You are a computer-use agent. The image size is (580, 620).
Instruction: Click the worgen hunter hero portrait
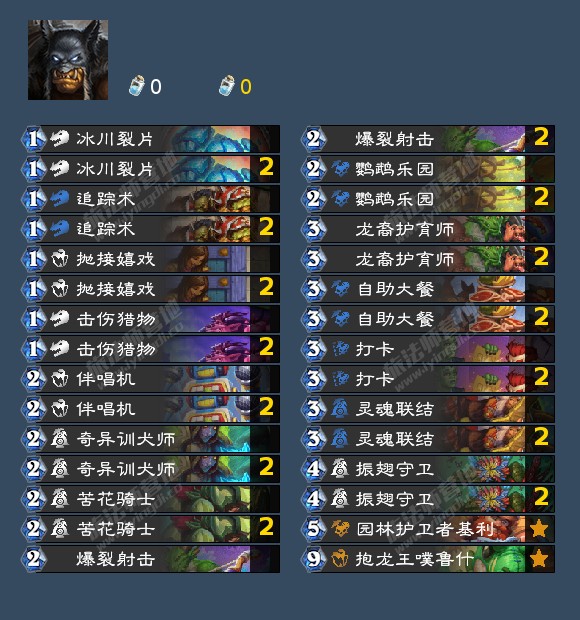pos(68,60)
